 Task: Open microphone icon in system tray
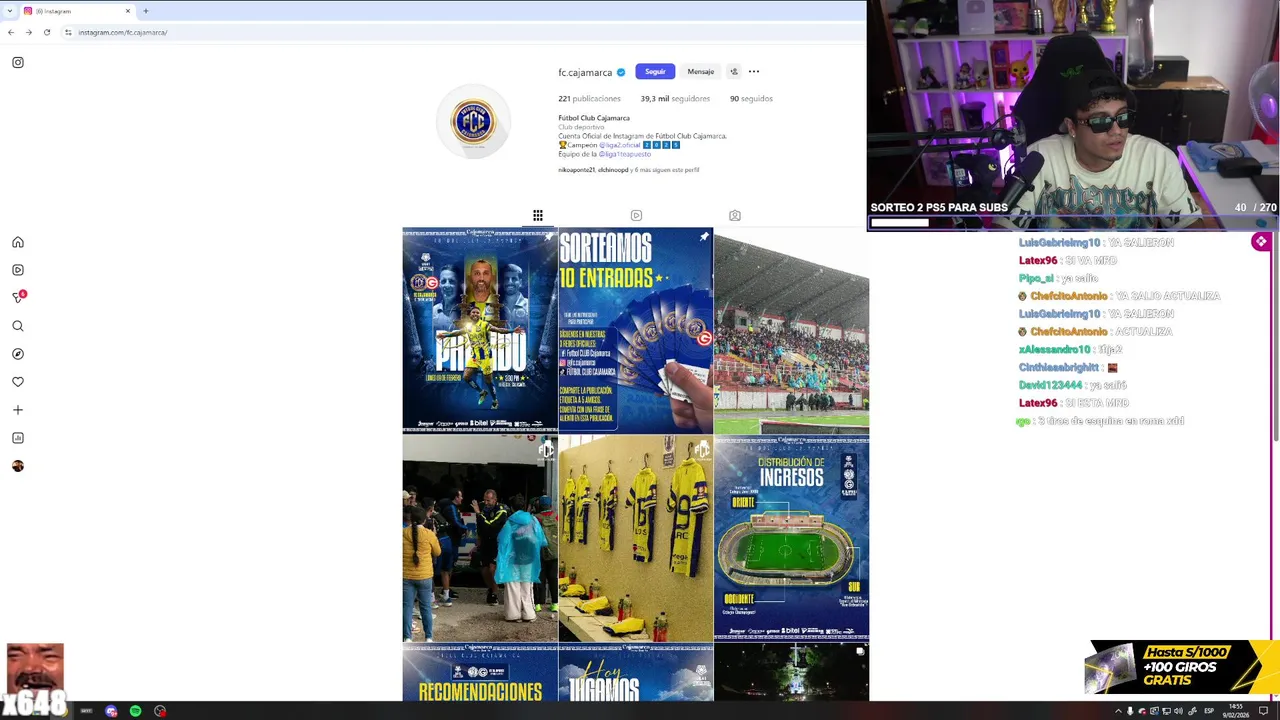(1130, 711)
